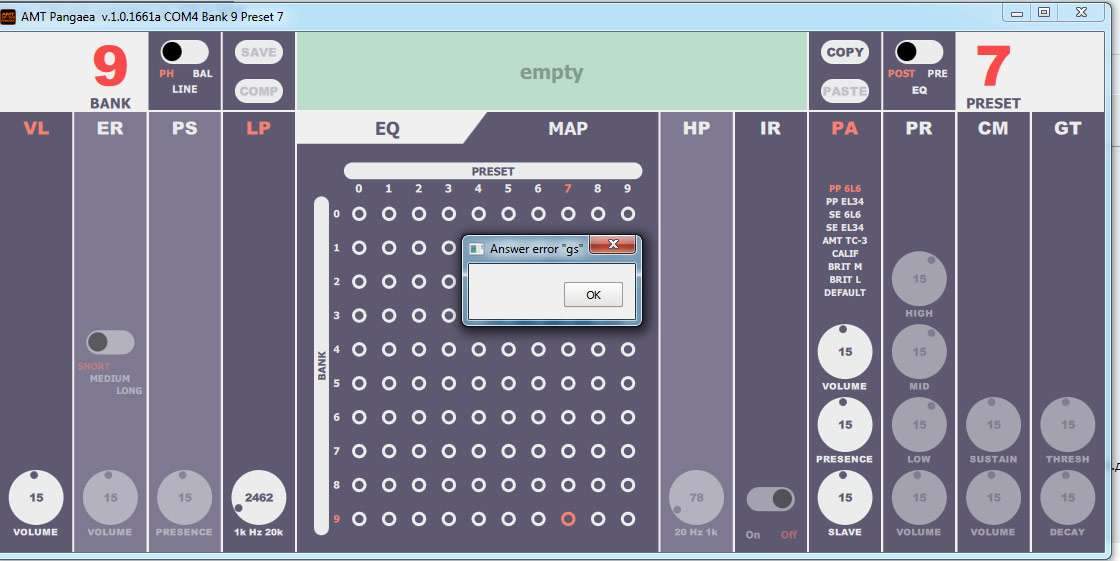Toggle the POST/PRE EQ switch
This screenshot has width=1120, height=561.
[919, 52]
